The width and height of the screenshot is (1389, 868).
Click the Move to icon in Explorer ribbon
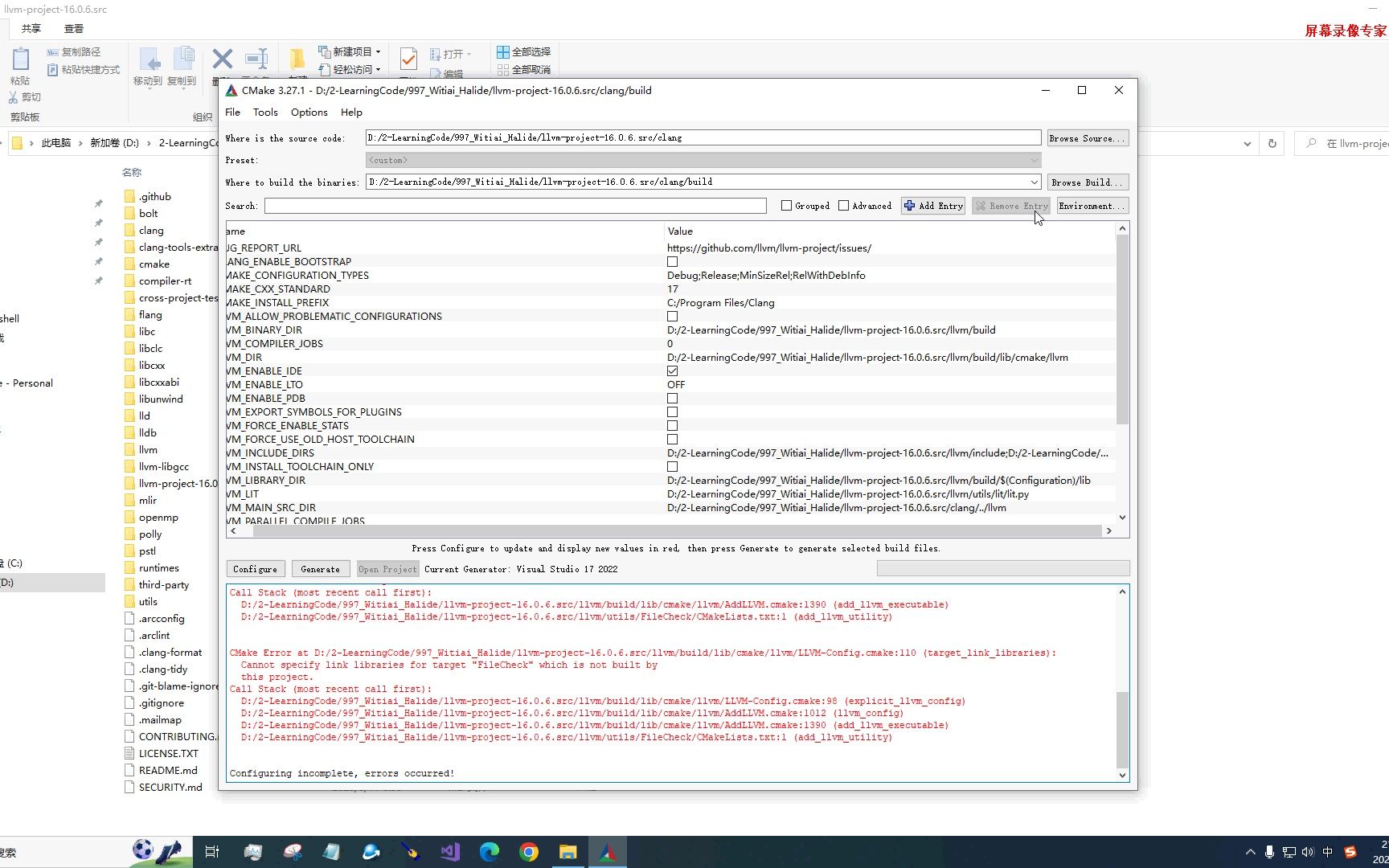coord(149,59)
